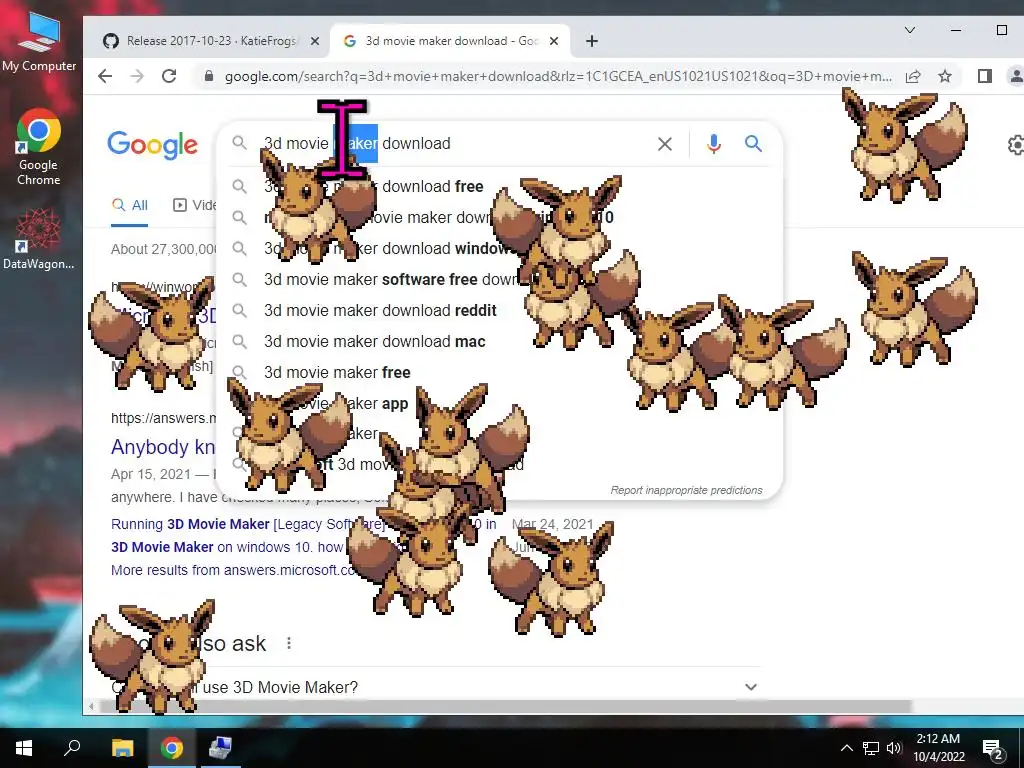1024x768 pixels.
Task: Click Chrome icon in taskbar
Action: tap(172, 748)
